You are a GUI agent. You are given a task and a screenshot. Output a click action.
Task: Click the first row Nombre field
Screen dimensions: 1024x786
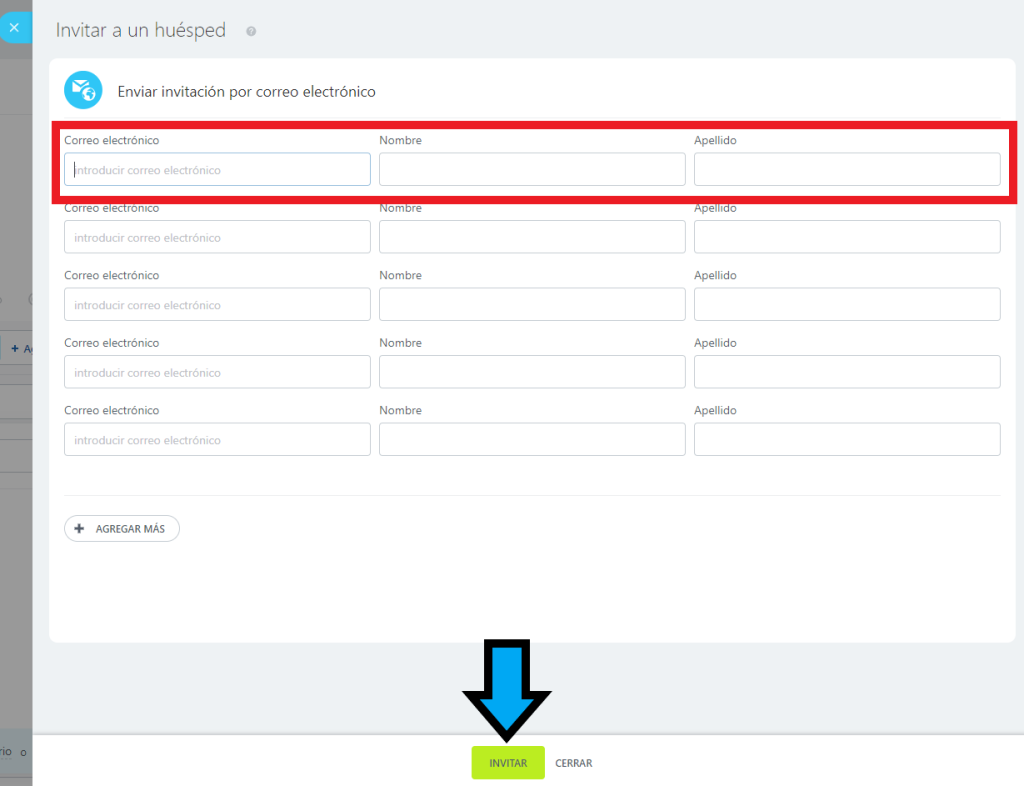point(532,170)
